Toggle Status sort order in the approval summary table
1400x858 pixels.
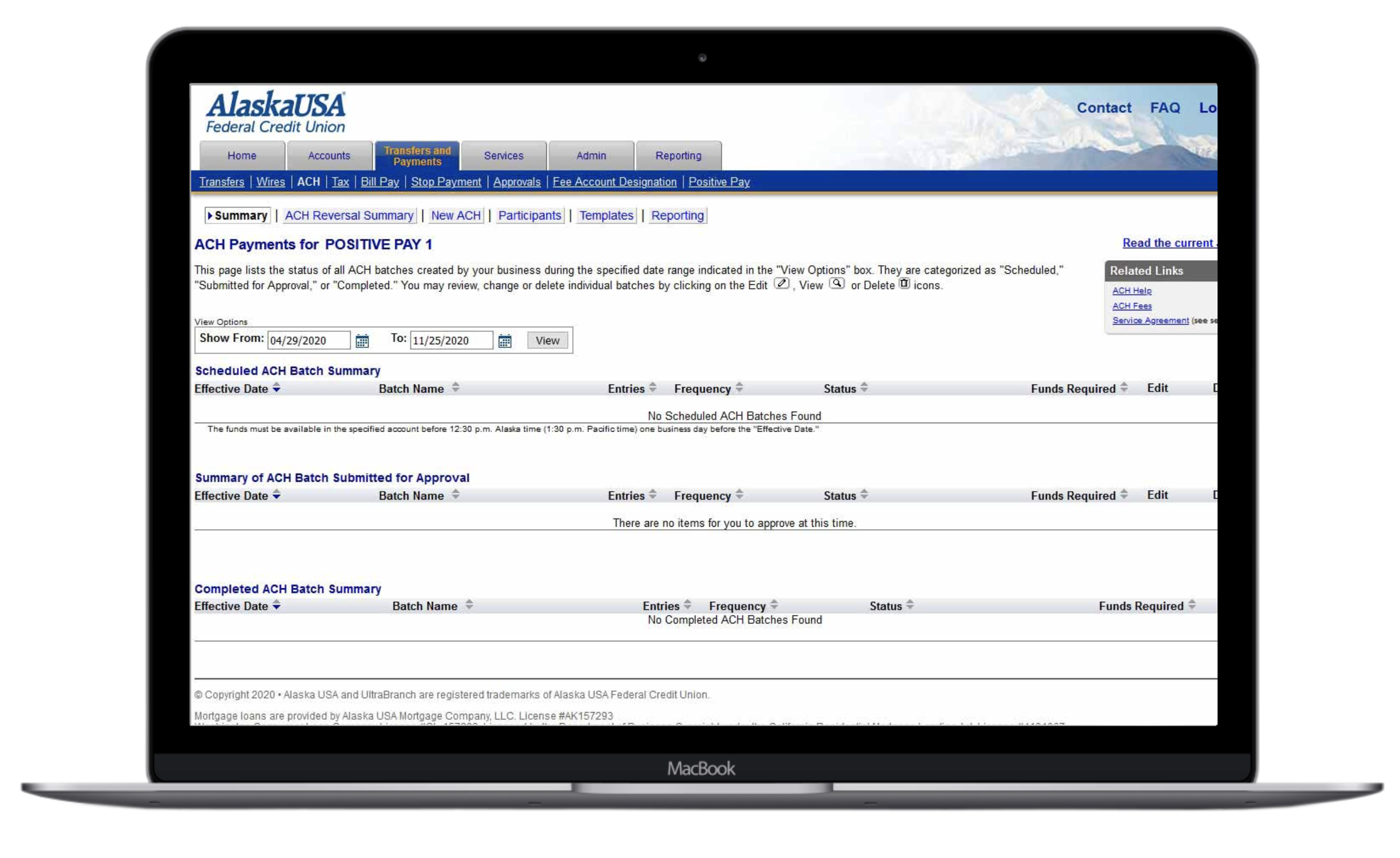(x=864, y=495)
